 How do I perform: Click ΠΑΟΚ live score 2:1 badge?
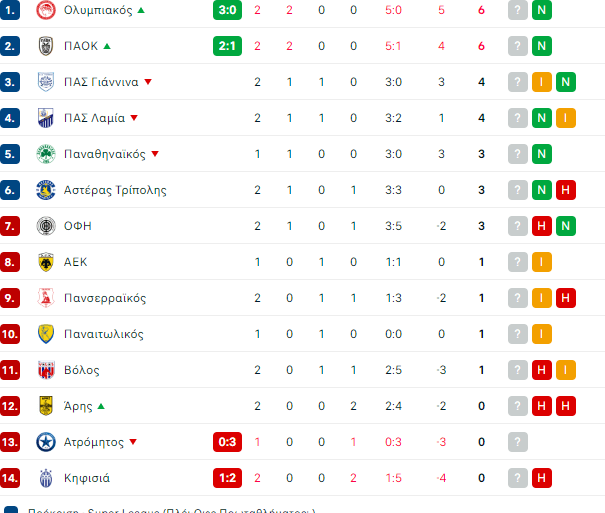pos(228,46)
